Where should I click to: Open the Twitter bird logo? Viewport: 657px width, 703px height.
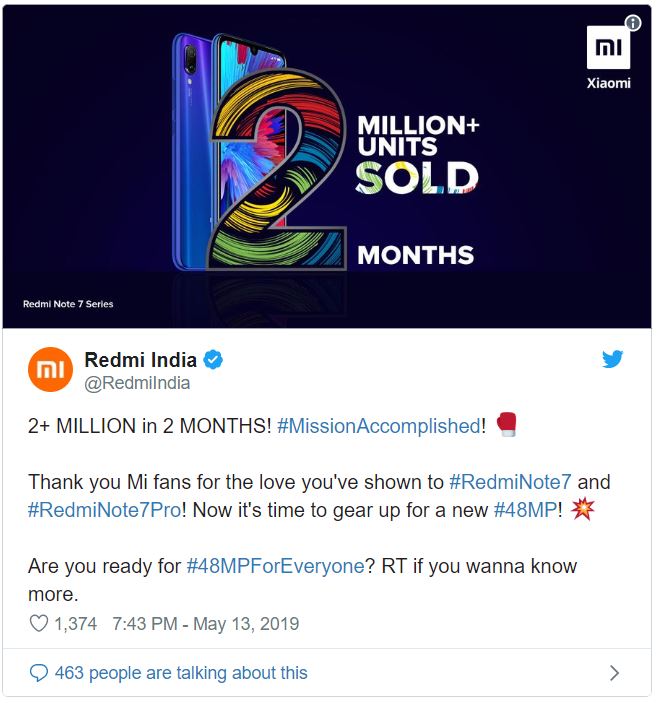612,359
